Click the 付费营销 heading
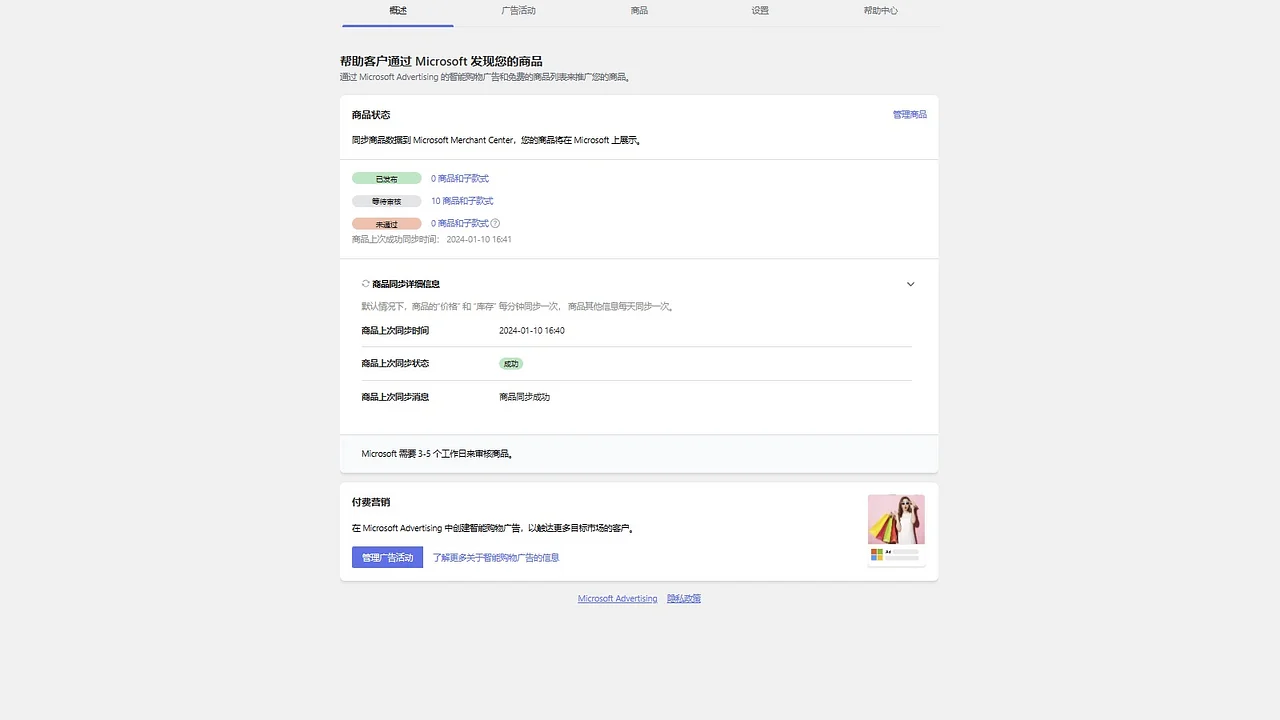Screen dimensions: 1280x720 [x=371, y=502]
